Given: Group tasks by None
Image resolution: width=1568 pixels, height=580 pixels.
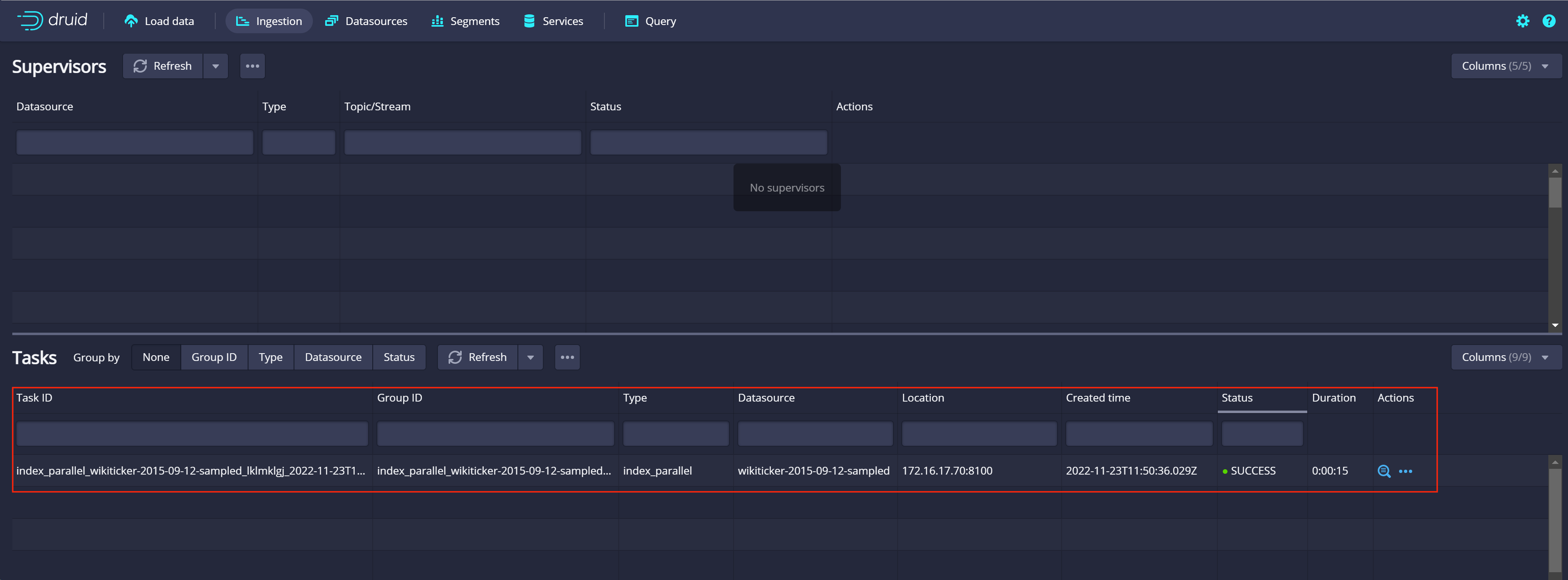Looking at the screenshot, I should click(156, 357).
